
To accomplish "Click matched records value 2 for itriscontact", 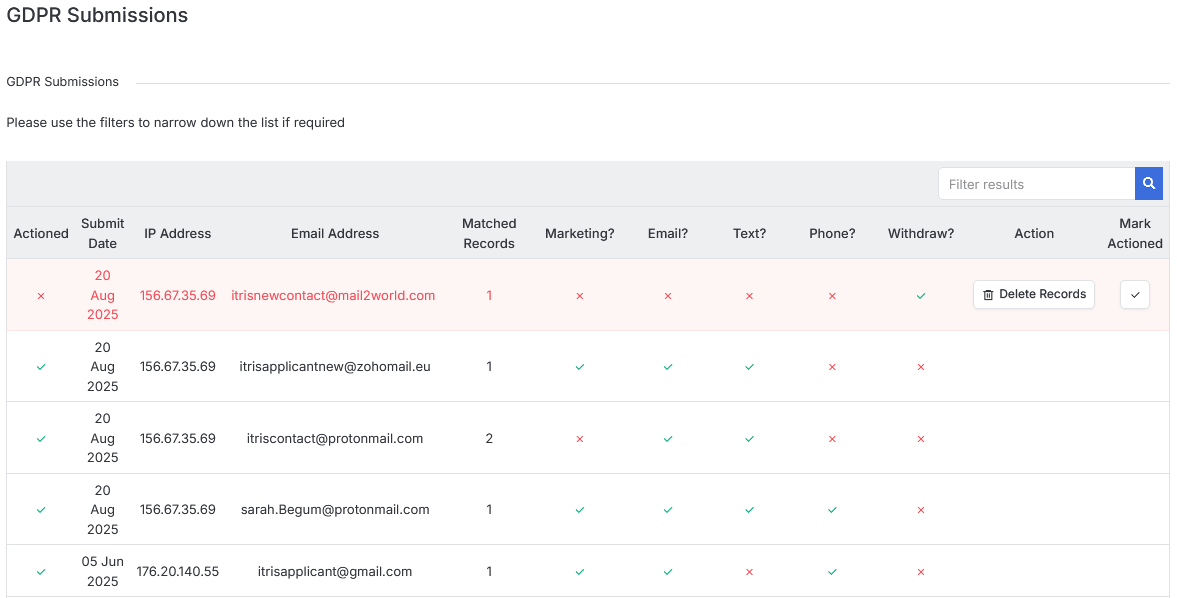I will pyautogui.click(x=489, y=438).
